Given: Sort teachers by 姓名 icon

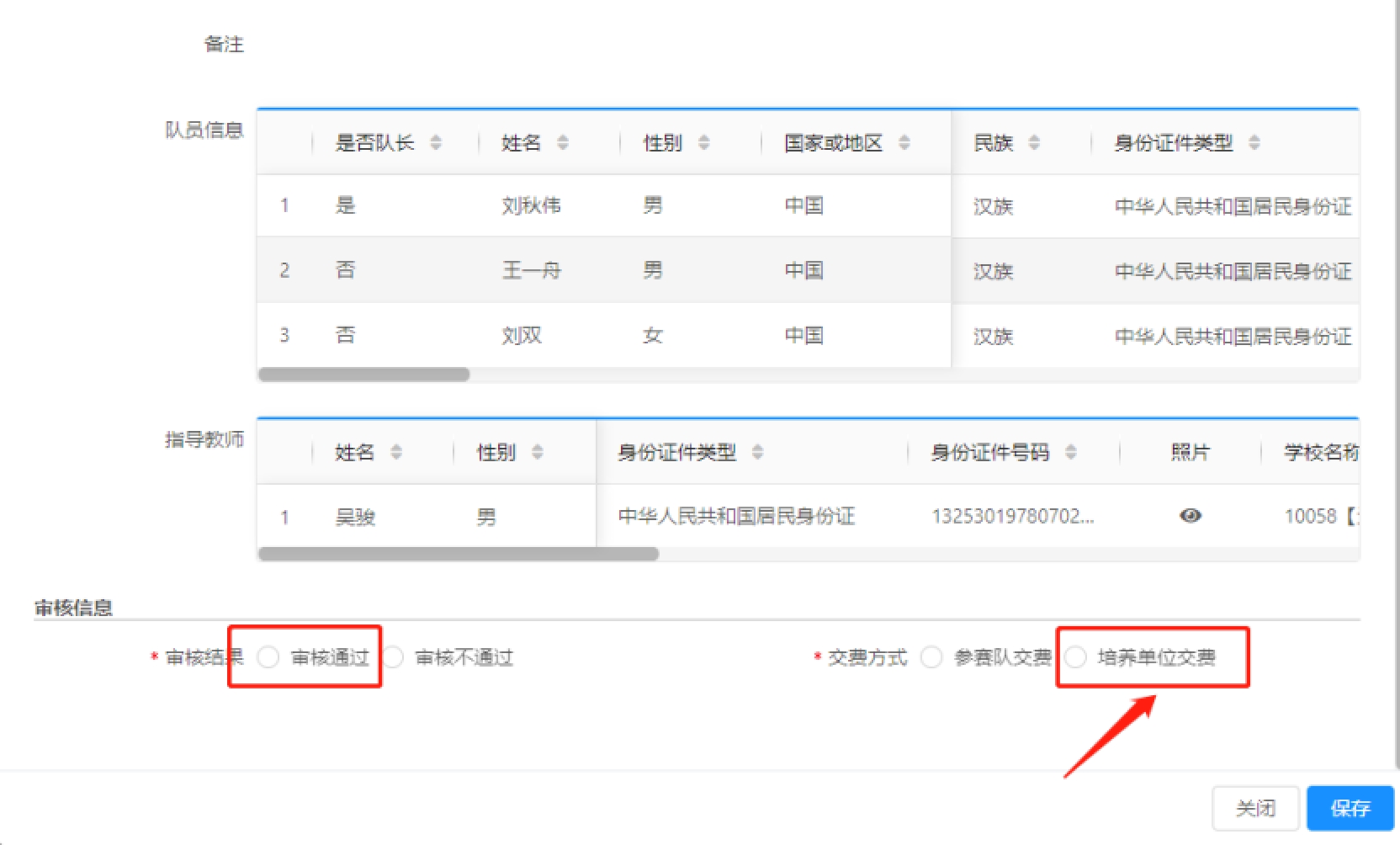Looking at the screenshot, I should click(396, 452).
